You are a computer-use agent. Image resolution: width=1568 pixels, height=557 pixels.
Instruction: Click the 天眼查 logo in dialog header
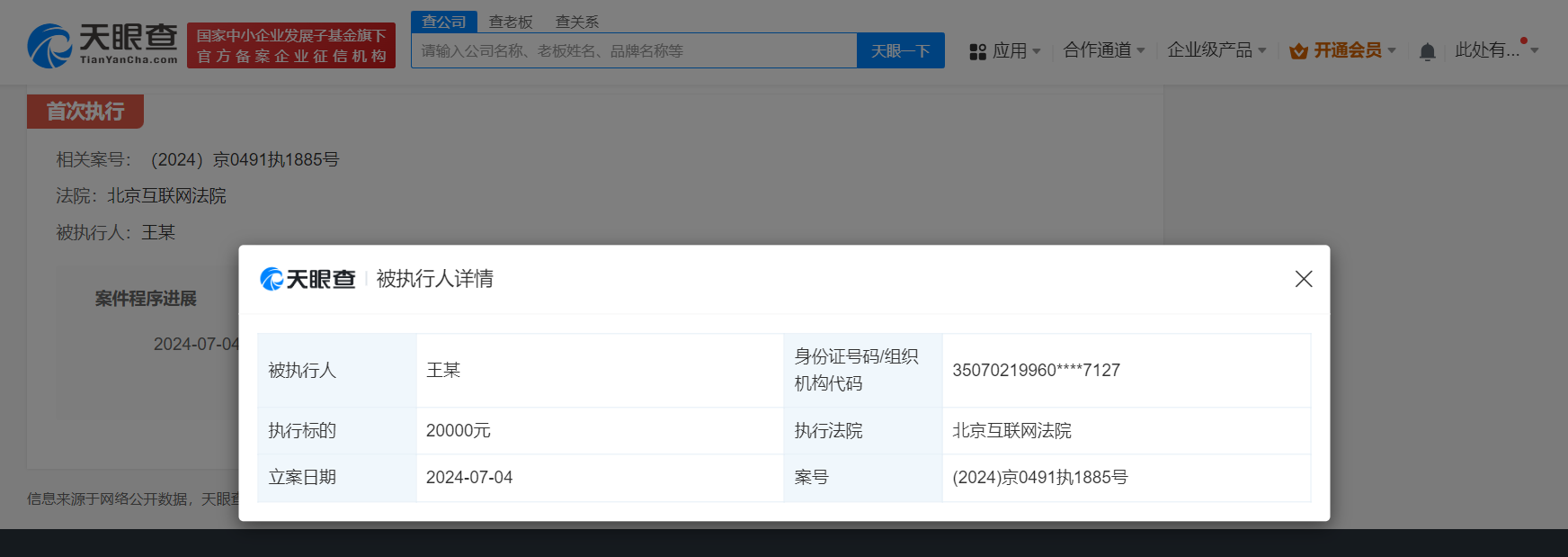coord(307,279)
